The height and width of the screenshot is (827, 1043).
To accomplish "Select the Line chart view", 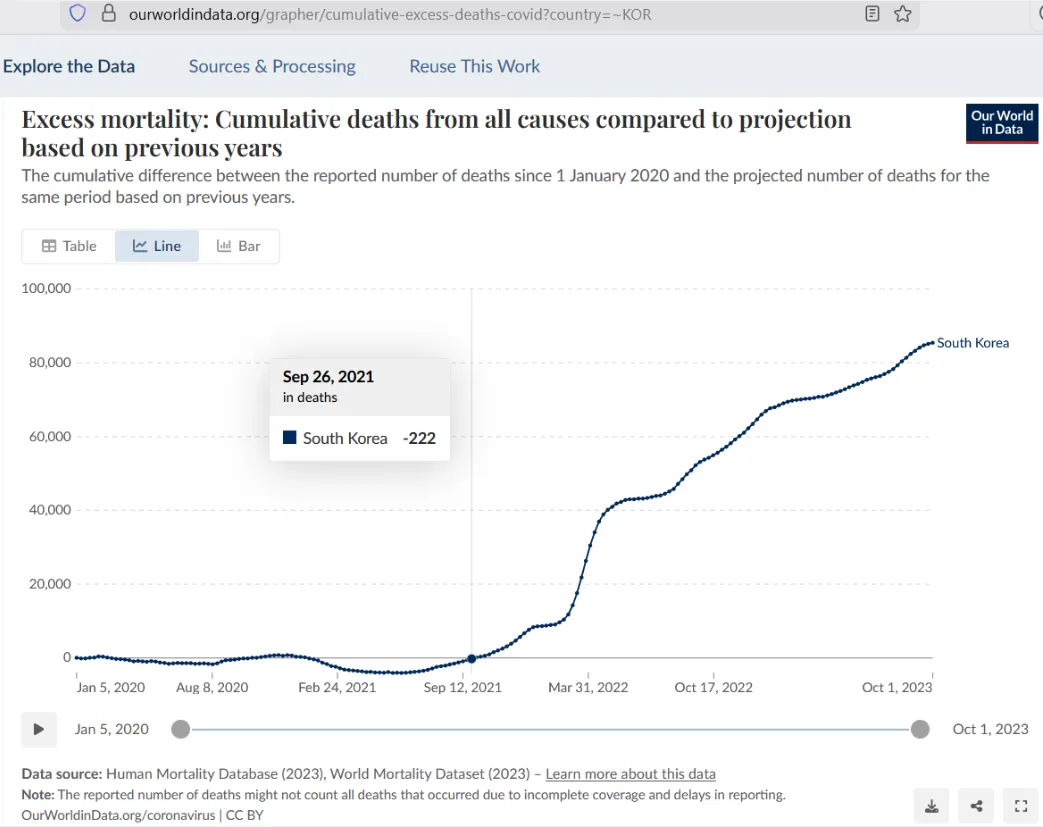I will click(x=157, y=246).
